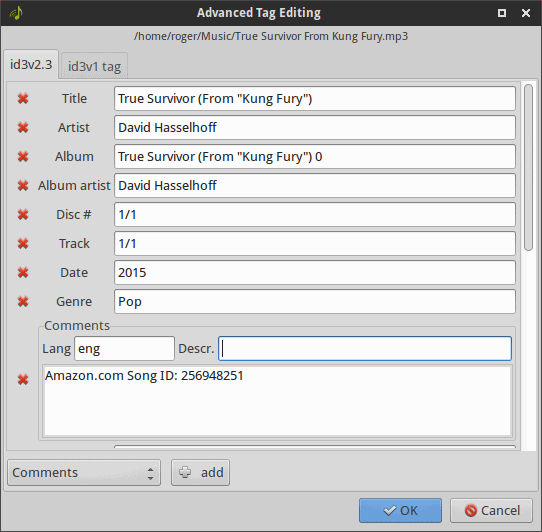Click the Genre field showing Pop

click(x=315, y=302)
